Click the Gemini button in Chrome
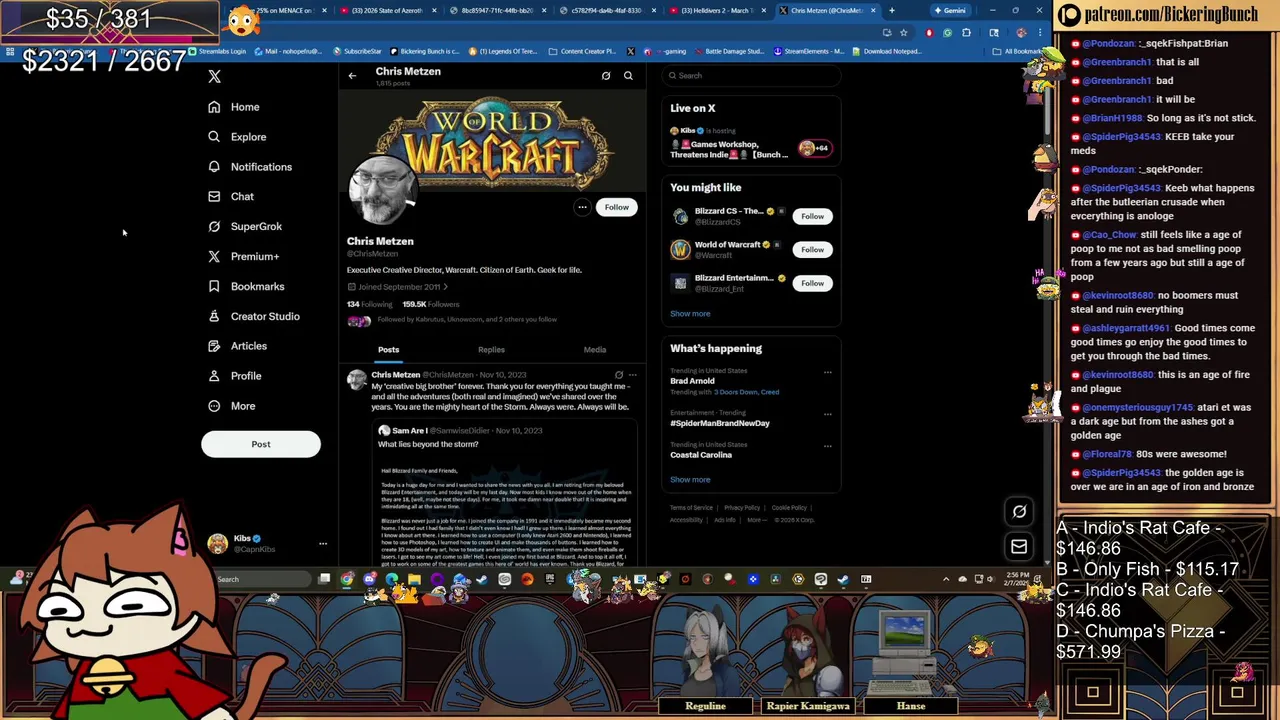Image resolution: width=1280 pixels, height=720 pixels. 950,10
